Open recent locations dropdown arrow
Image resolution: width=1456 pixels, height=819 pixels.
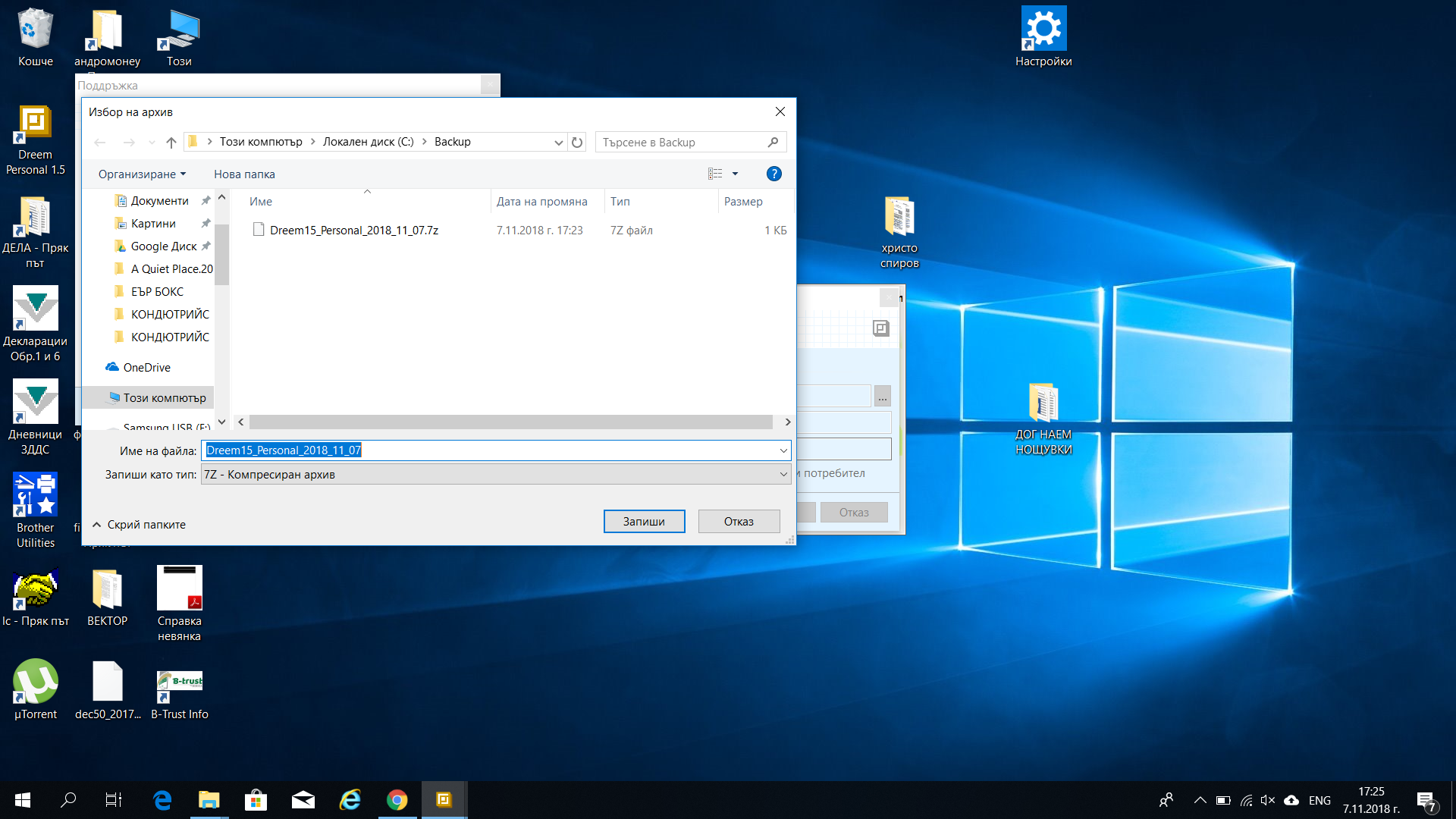click(x=152, y=143)
